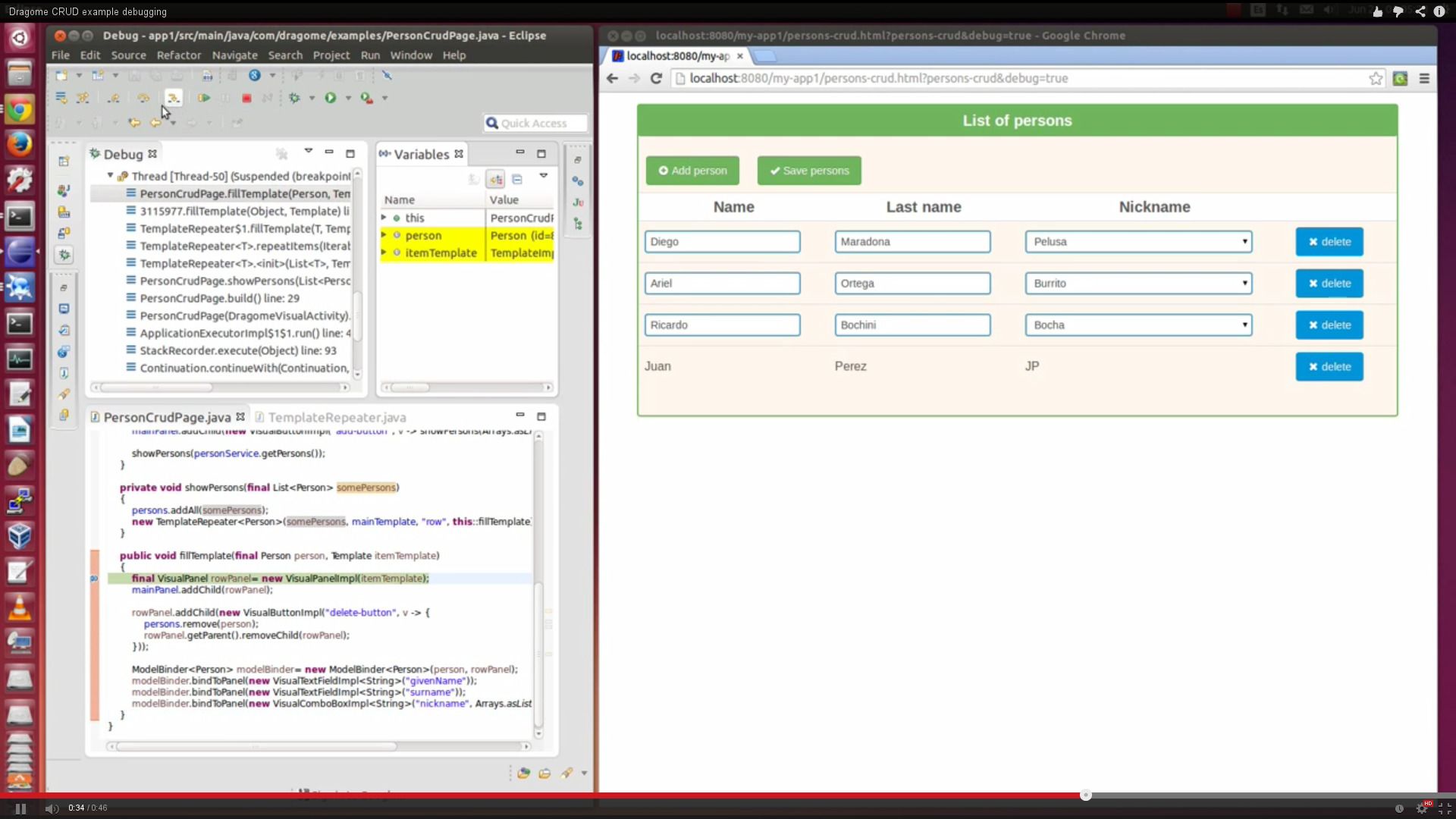Switch to the TemplateRepeater.java editor tab
The width and height of the screenshot is (1456, 819).
(337, 416)
